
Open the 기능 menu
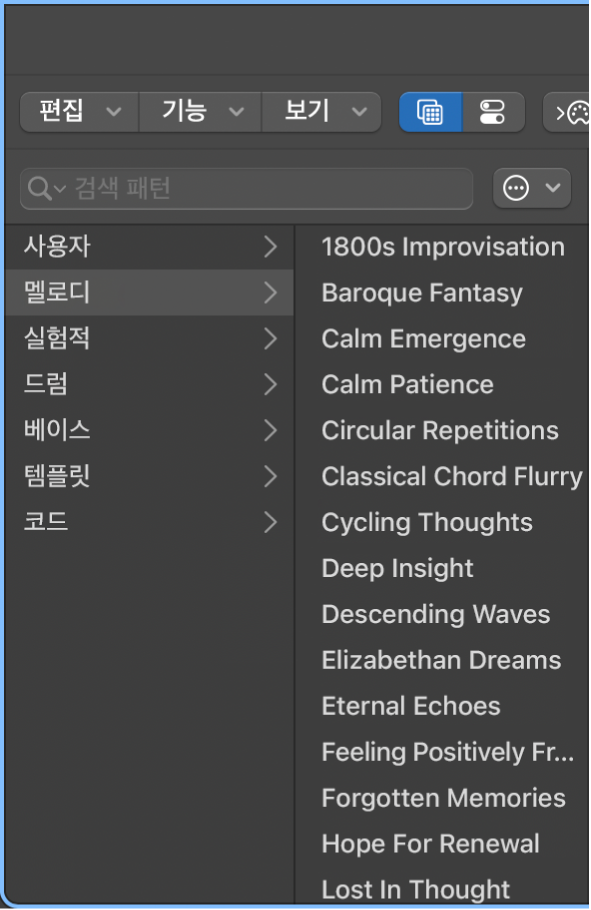[198, 112]
